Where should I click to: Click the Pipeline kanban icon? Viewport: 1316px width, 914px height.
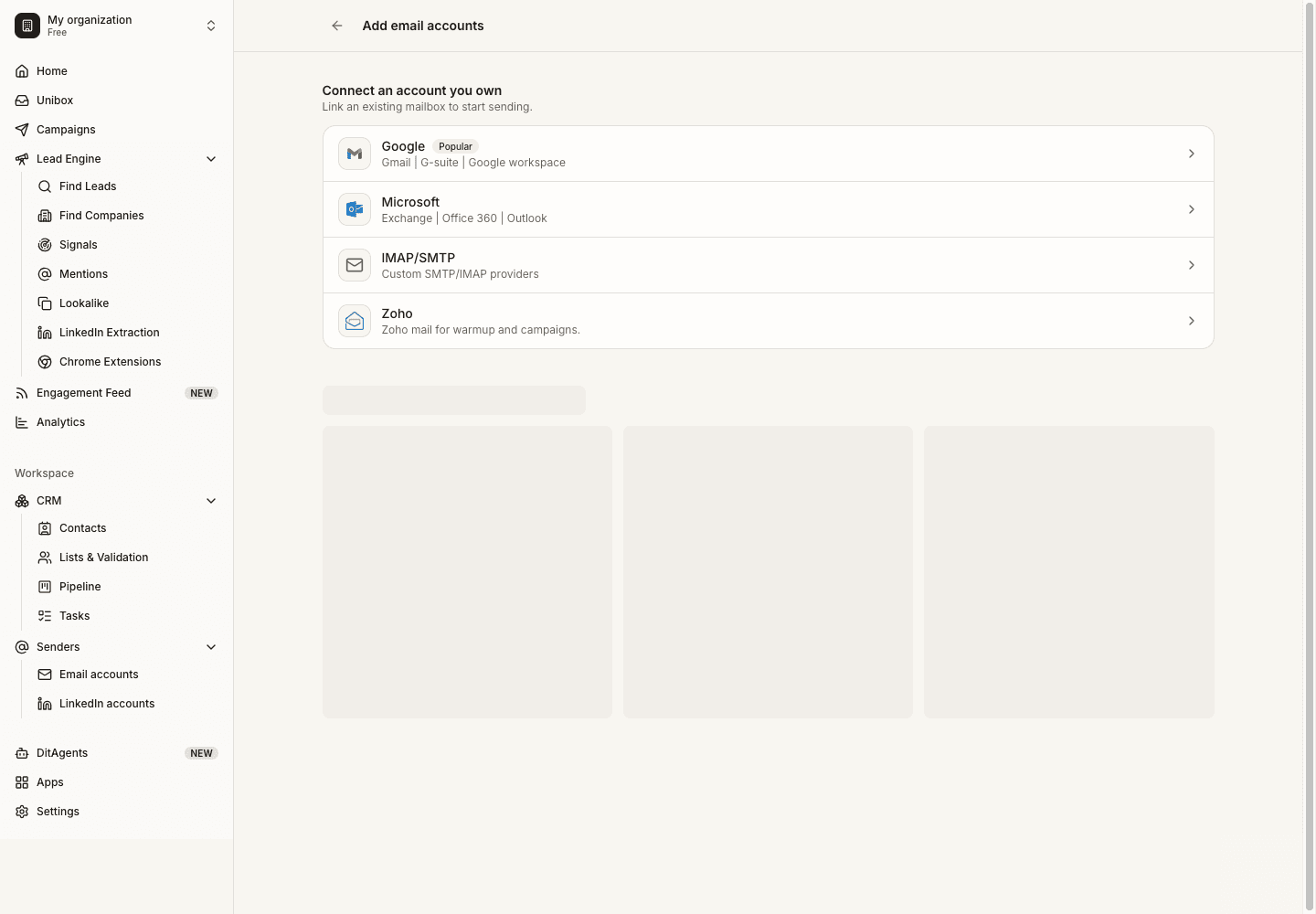pyautogui.click(x=45, y=587)
